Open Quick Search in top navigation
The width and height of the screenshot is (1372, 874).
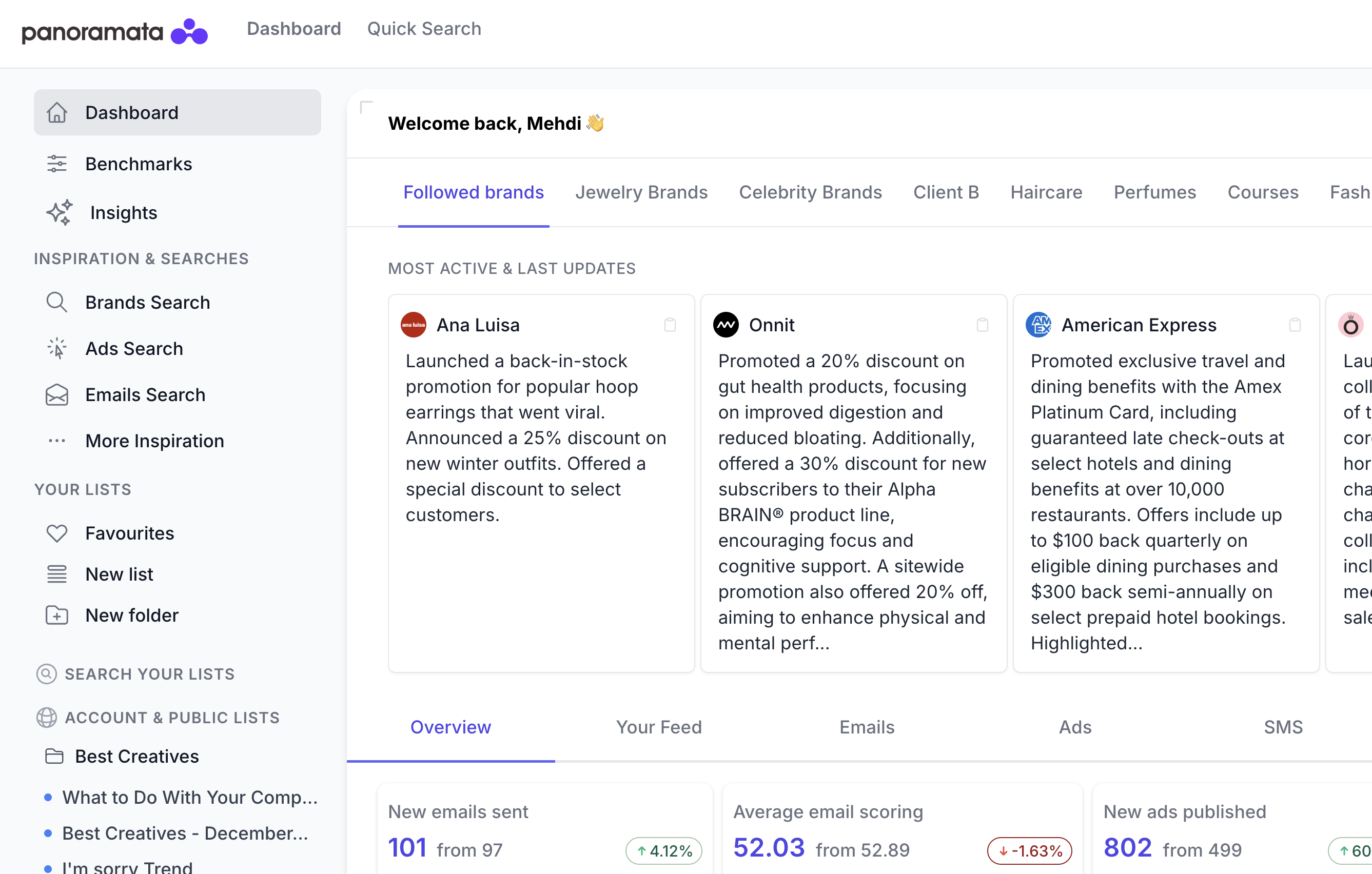point(424,29)
